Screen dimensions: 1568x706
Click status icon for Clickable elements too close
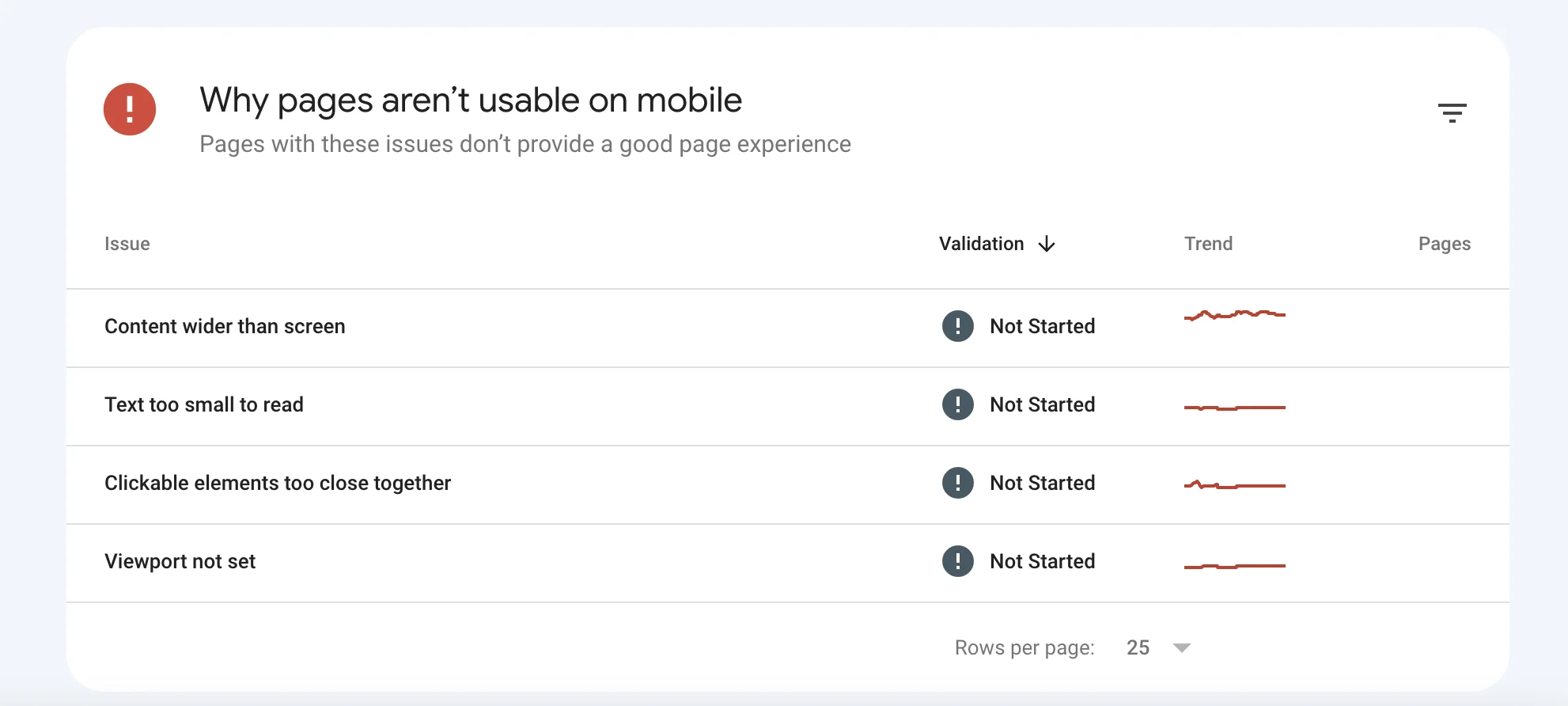pos(958,483)
